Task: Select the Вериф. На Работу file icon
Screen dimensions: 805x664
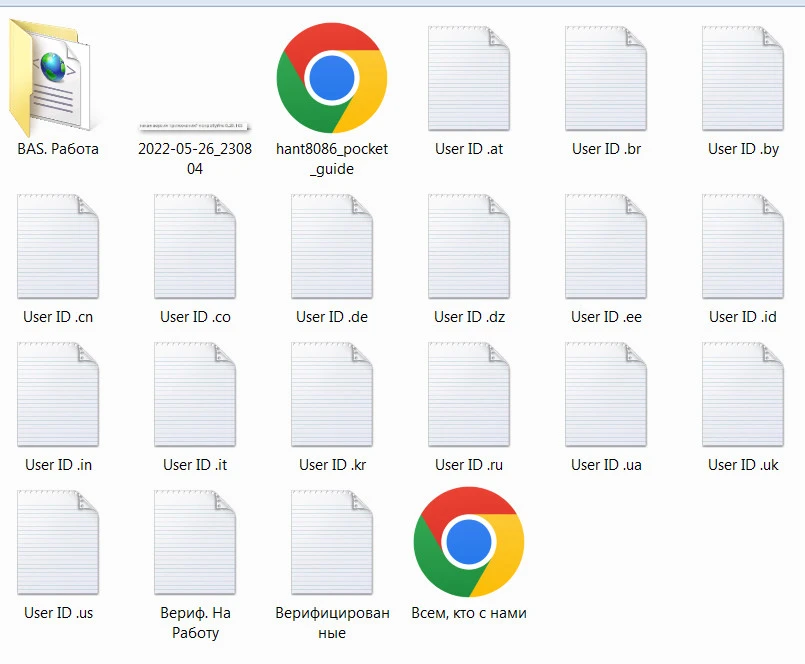Action: (x=195, y=542)
